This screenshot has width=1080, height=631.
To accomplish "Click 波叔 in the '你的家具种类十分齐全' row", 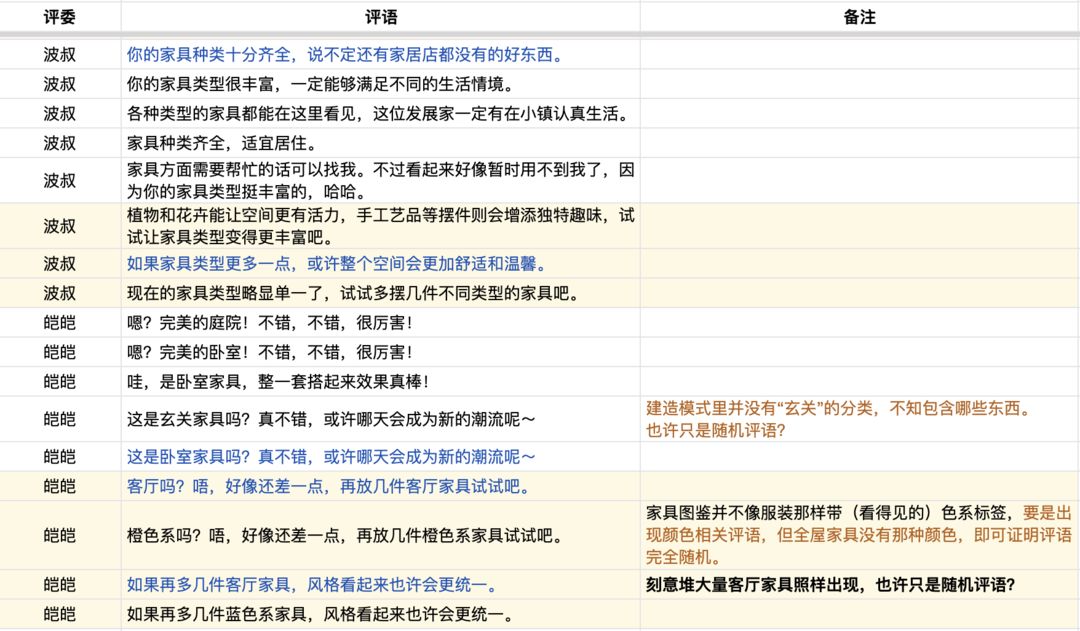I will [60, 54].
